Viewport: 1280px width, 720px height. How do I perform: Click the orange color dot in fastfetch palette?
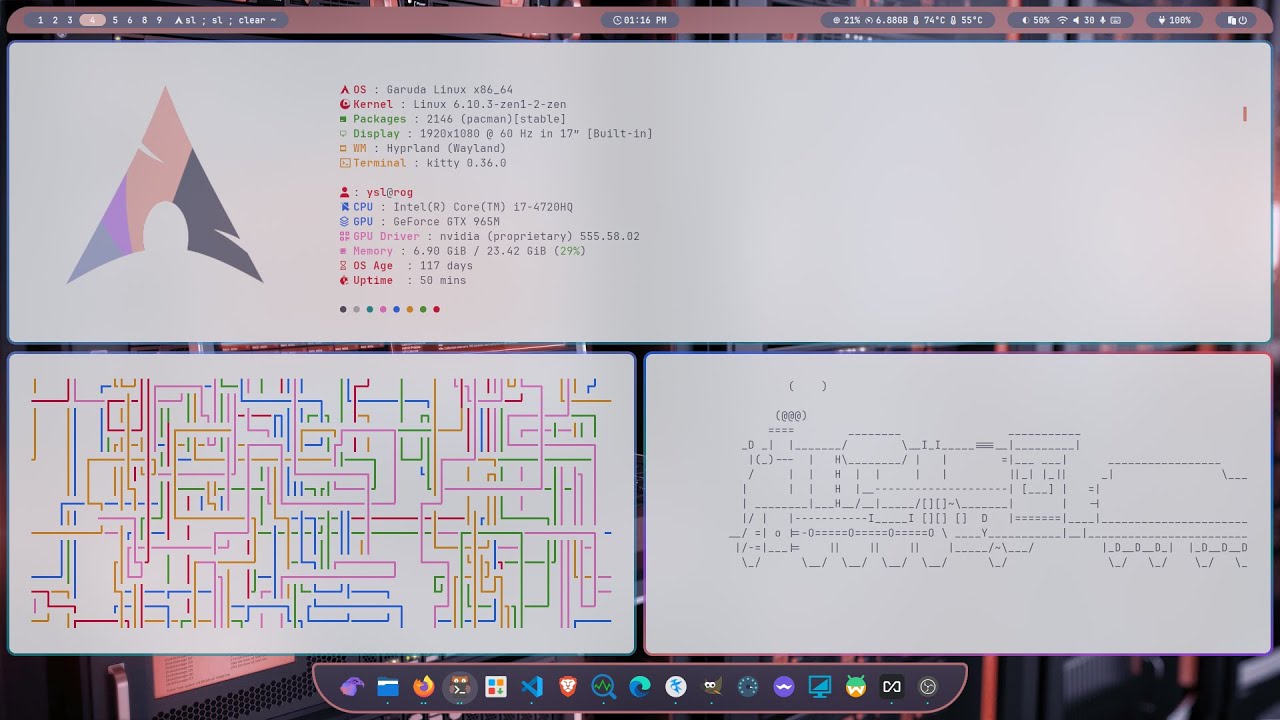click(x=410, y=309)
